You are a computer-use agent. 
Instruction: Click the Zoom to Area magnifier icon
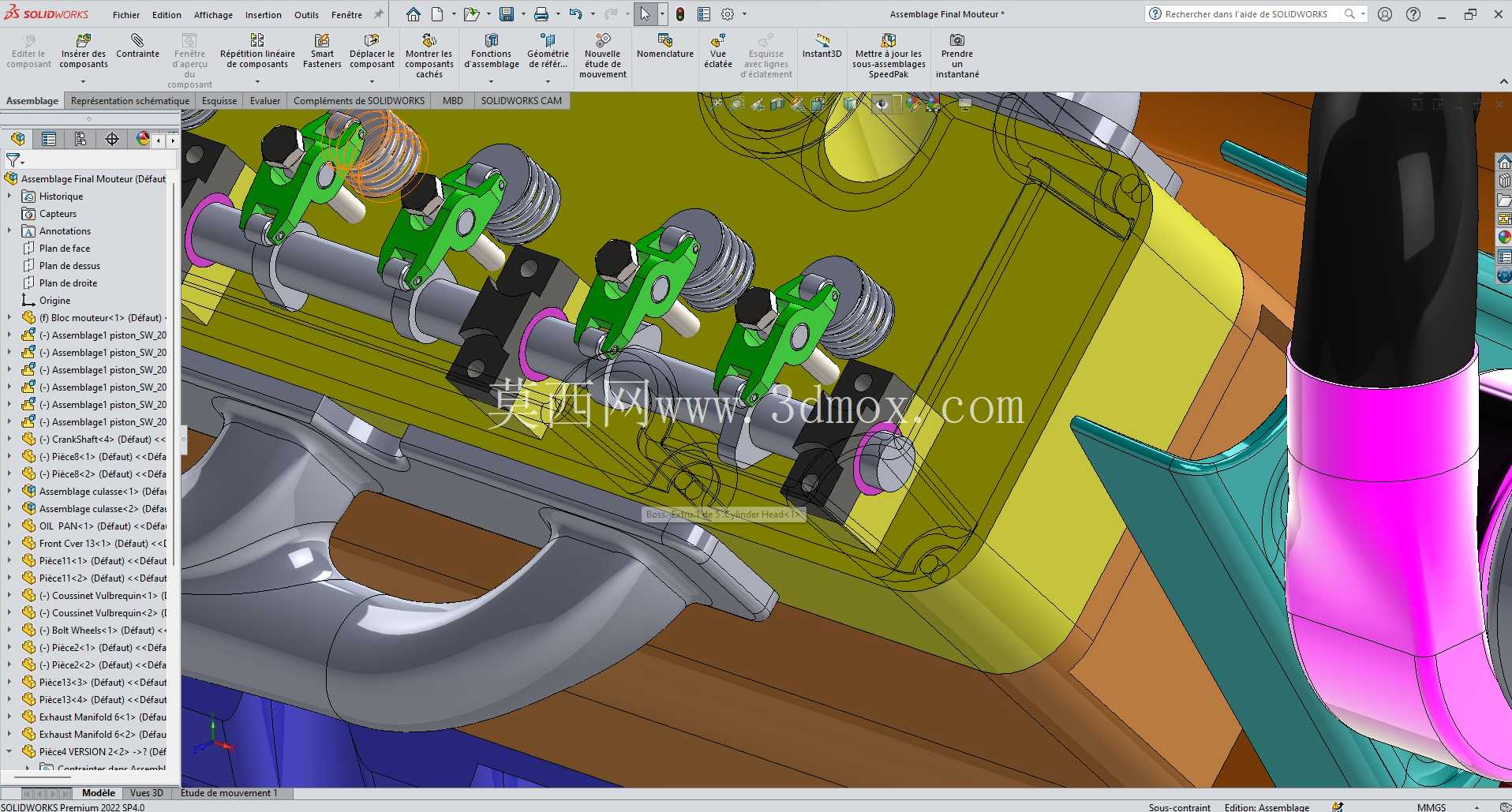click(x=737, y=104)
